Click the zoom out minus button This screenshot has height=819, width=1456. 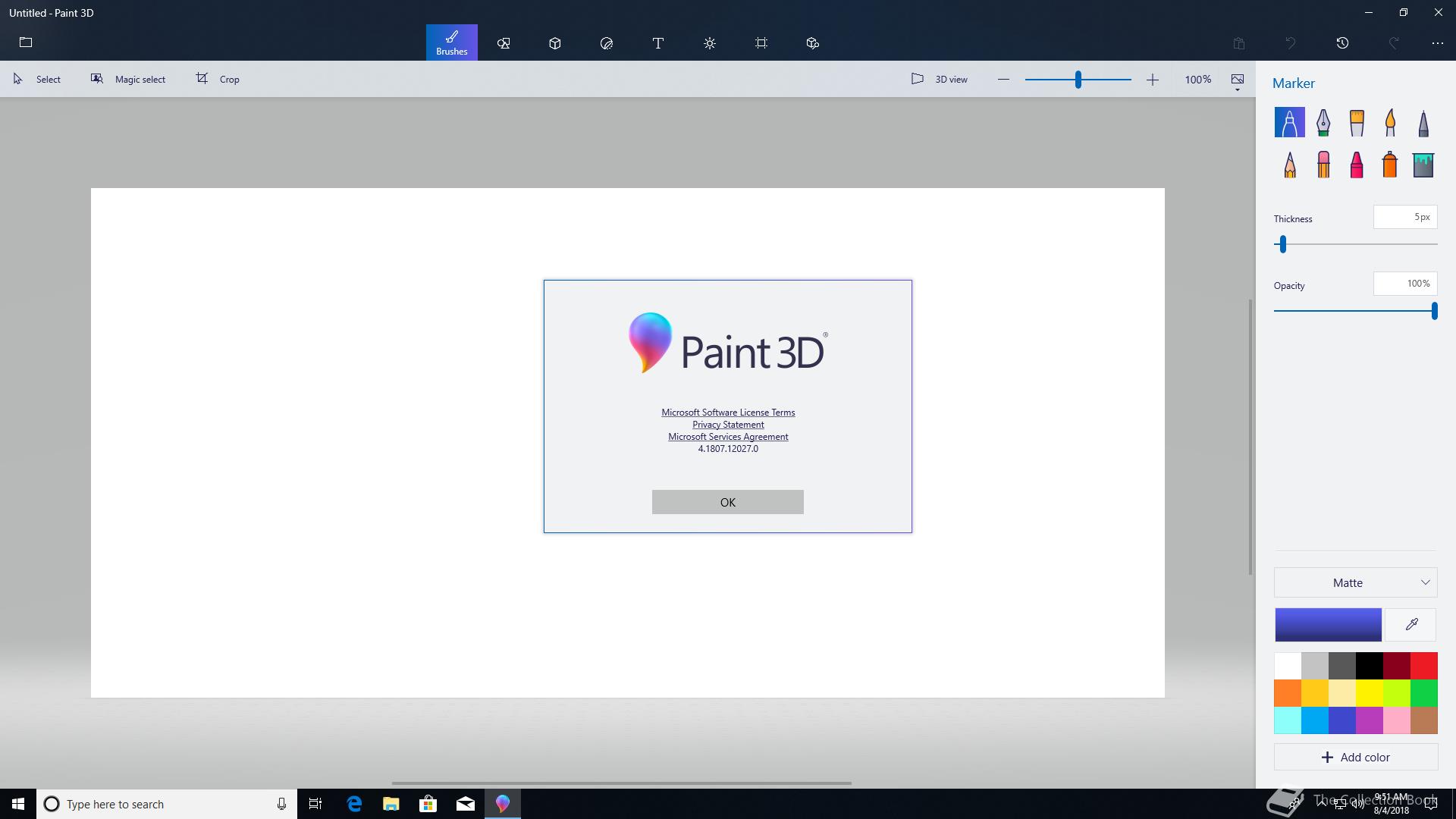tap(1003, 79)
